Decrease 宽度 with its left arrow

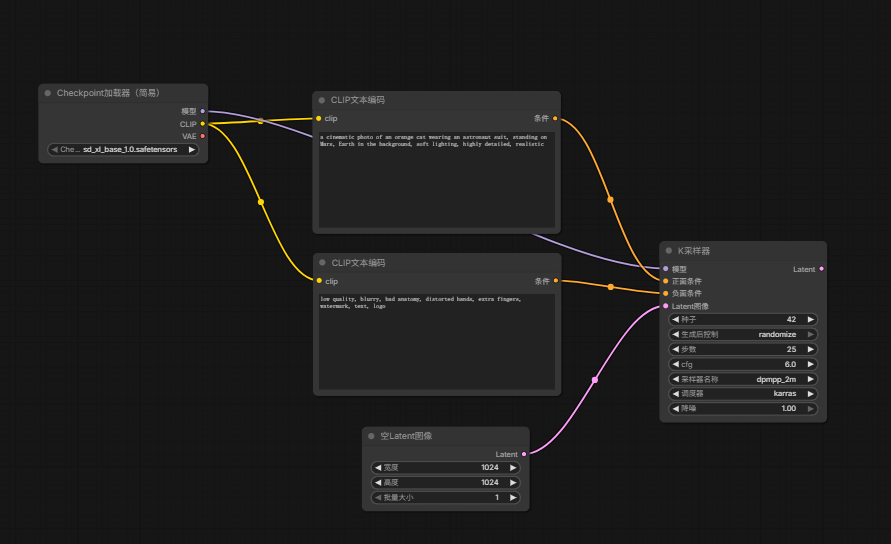[x=378, y=467]
